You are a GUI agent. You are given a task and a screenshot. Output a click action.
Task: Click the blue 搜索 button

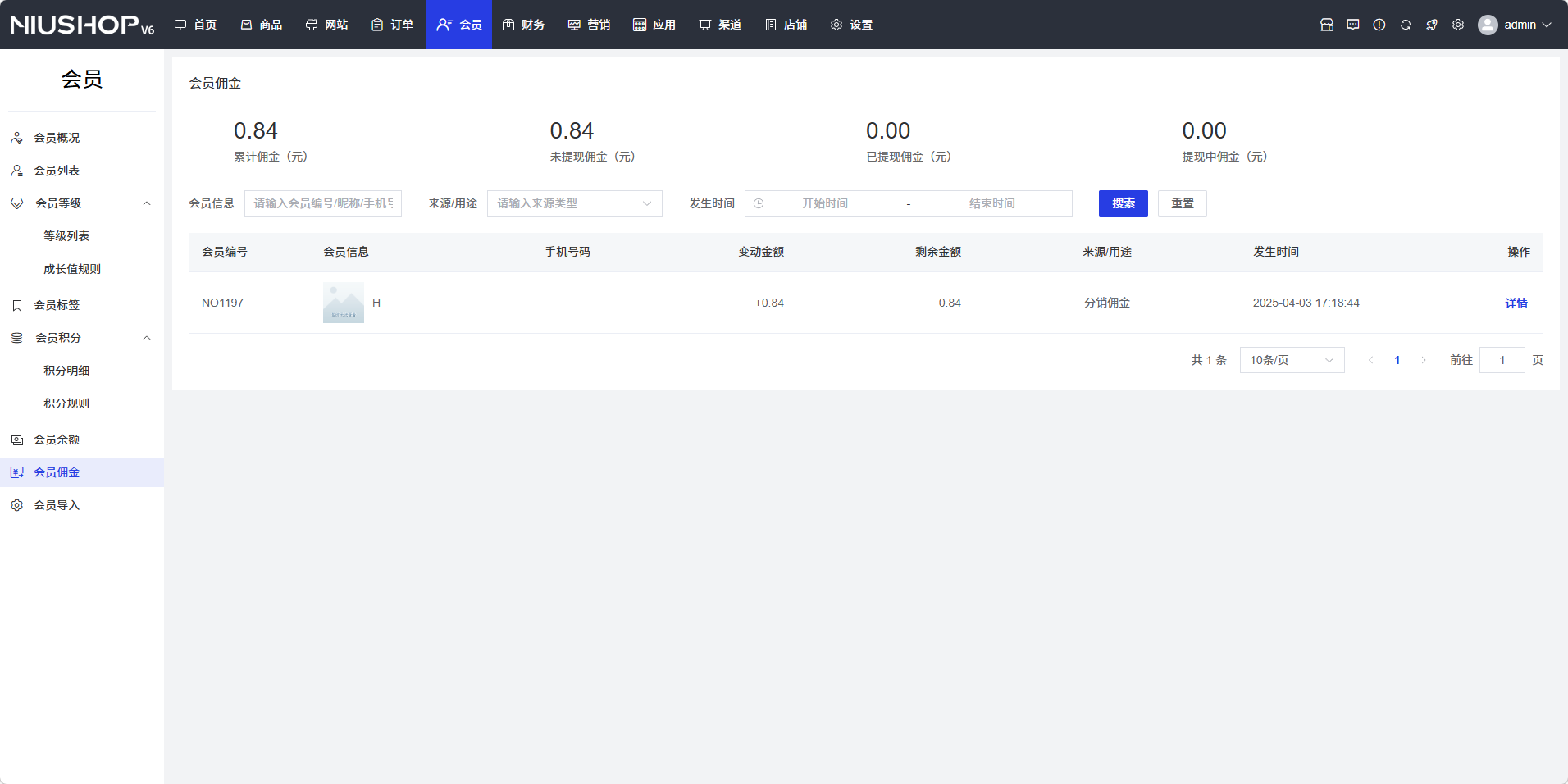pos(1123,203)
